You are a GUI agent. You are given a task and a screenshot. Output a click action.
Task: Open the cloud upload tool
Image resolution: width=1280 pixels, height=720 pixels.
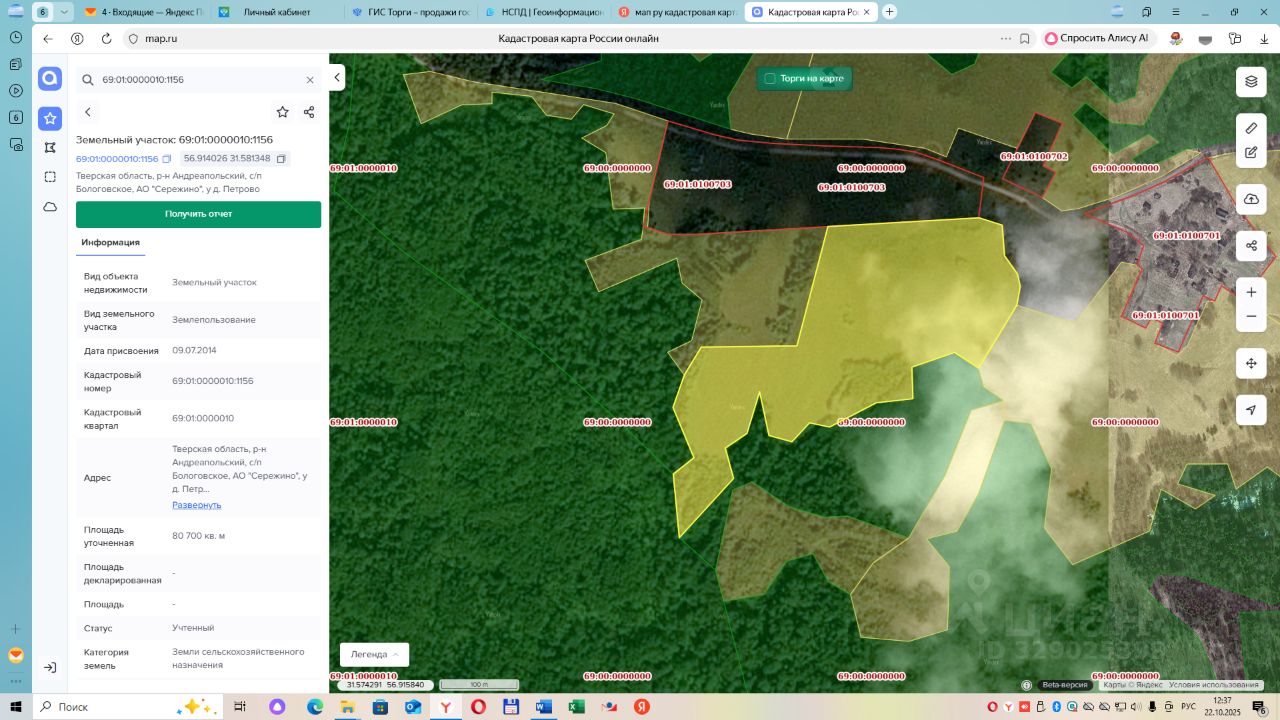[1251, 199]
